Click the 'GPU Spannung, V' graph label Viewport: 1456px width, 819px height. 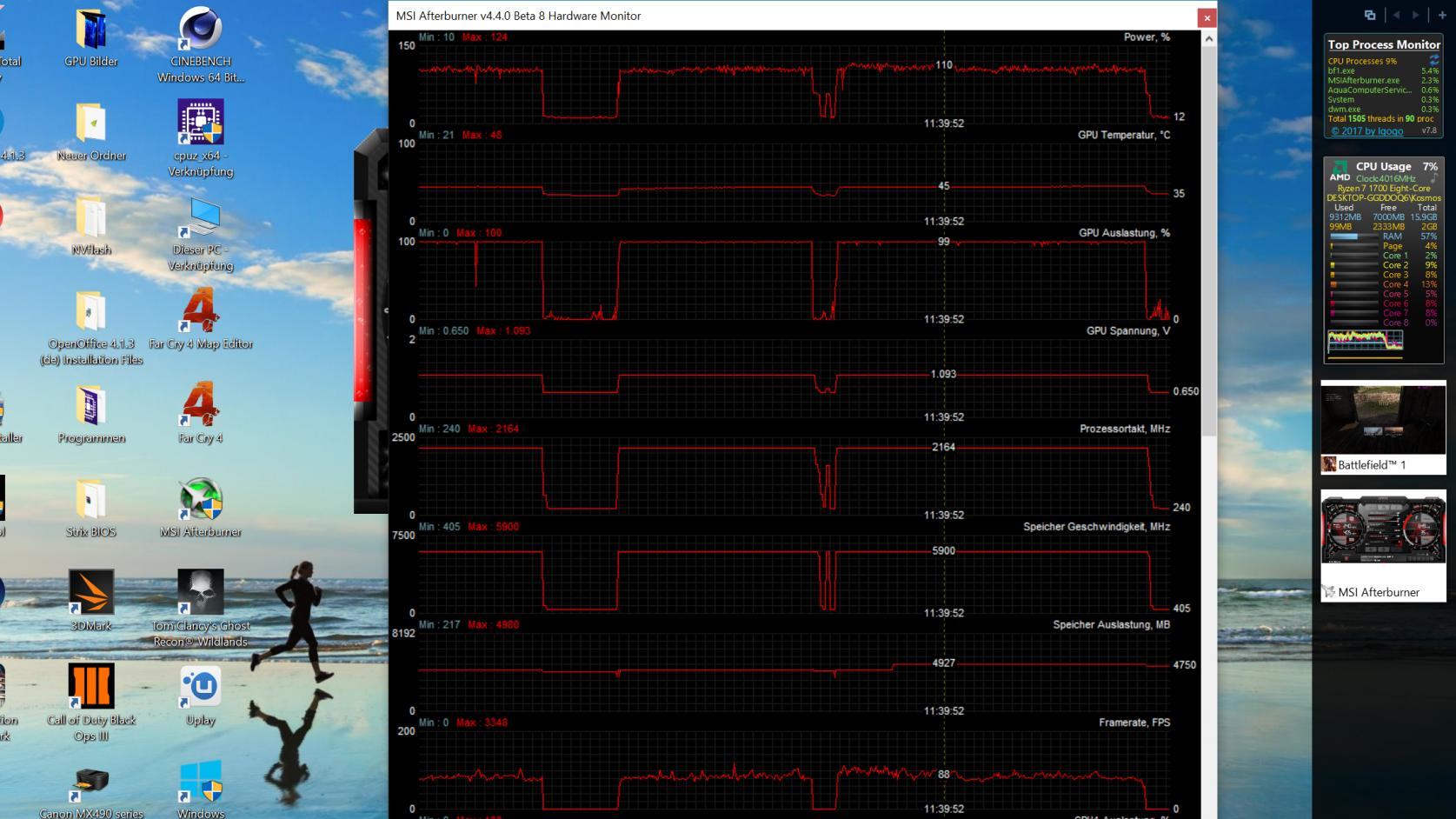[1128, 331]
